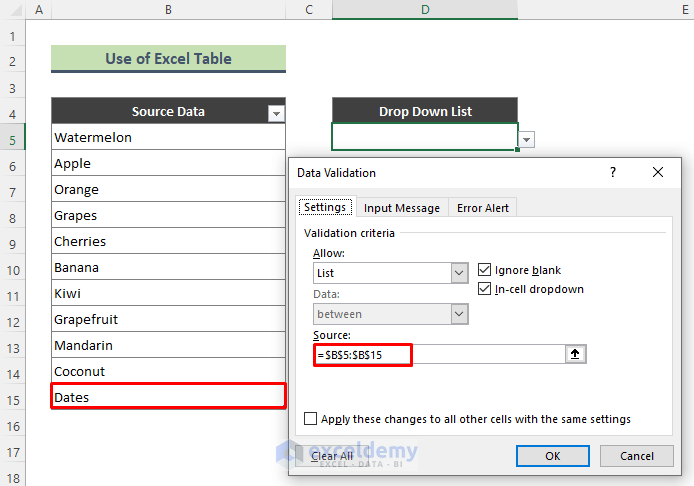Toggle the Ignore blank checkbox
The image size is (694, 486).
[x=485, y=270]
